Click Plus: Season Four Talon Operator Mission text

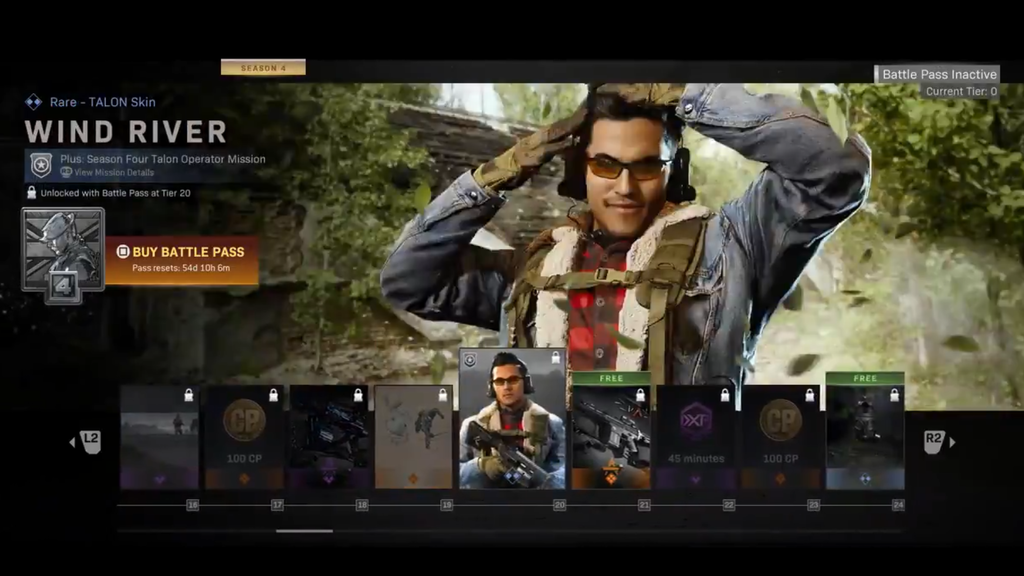tap(163, 159)
